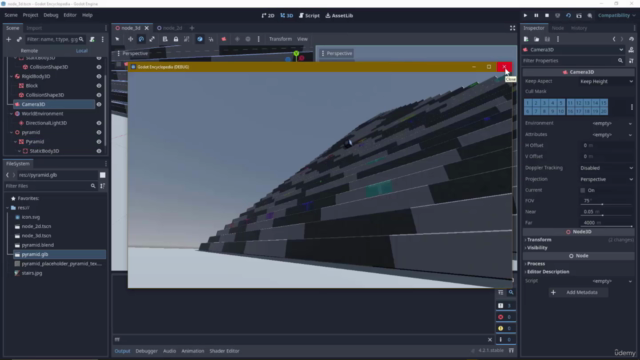The height and width of the screenshot is (360, 640).
Task: Select the Select Mode arrow tool
Action: 117,39
